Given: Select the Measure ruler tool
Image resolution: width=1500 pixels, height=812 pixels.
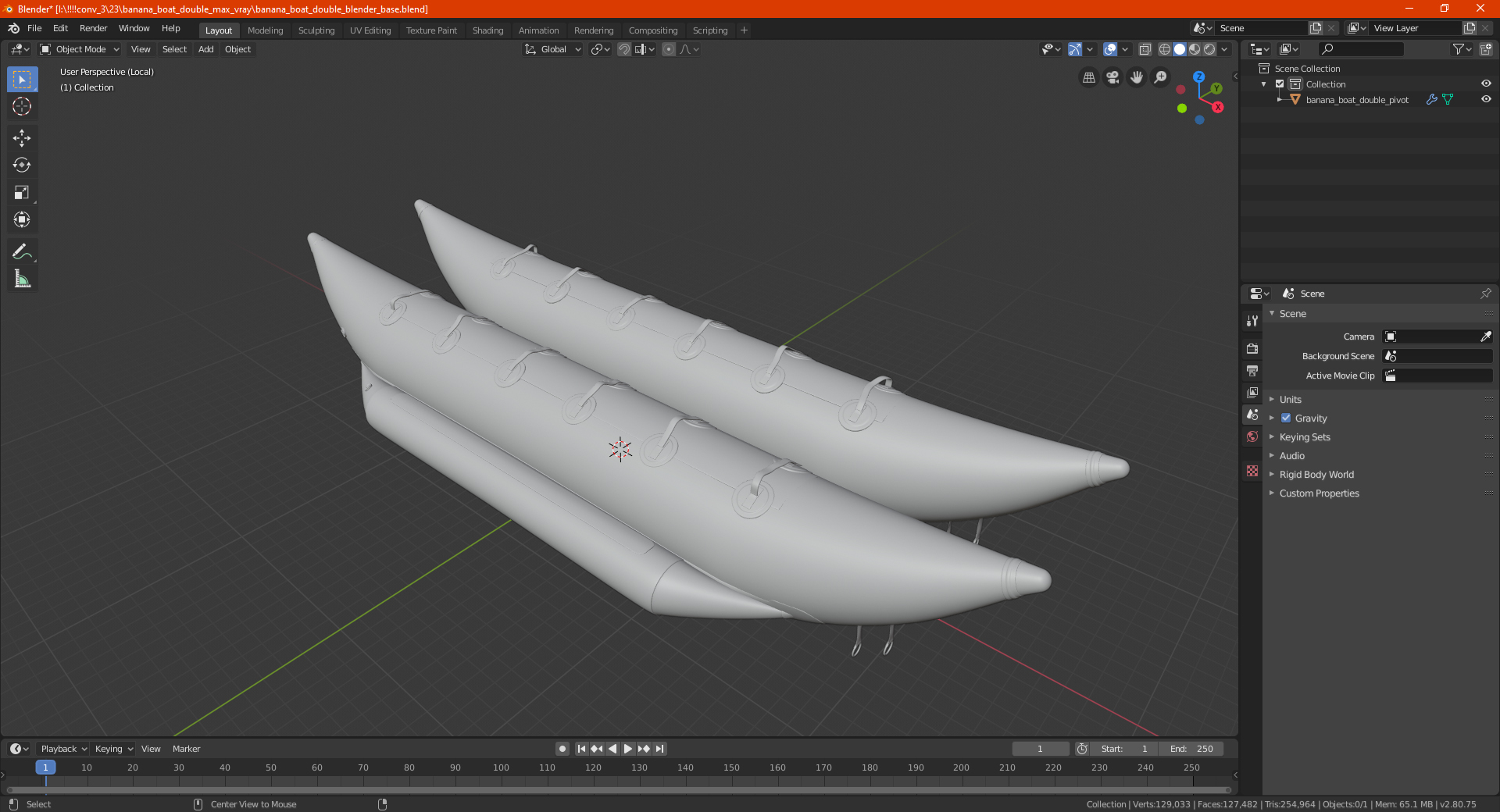Looking at the screenshot, I should pyautogui.click(x=22, y=279).
